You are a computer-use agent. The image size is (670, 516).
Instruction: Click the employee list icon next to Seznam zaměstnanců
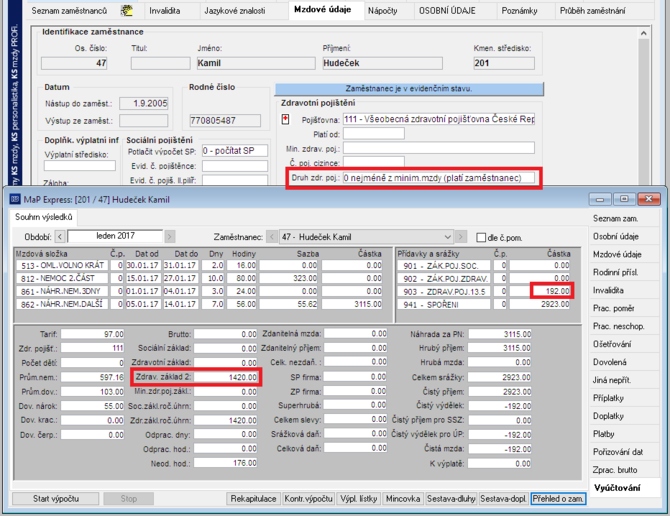pyautogui.click(x=126, y=11)
